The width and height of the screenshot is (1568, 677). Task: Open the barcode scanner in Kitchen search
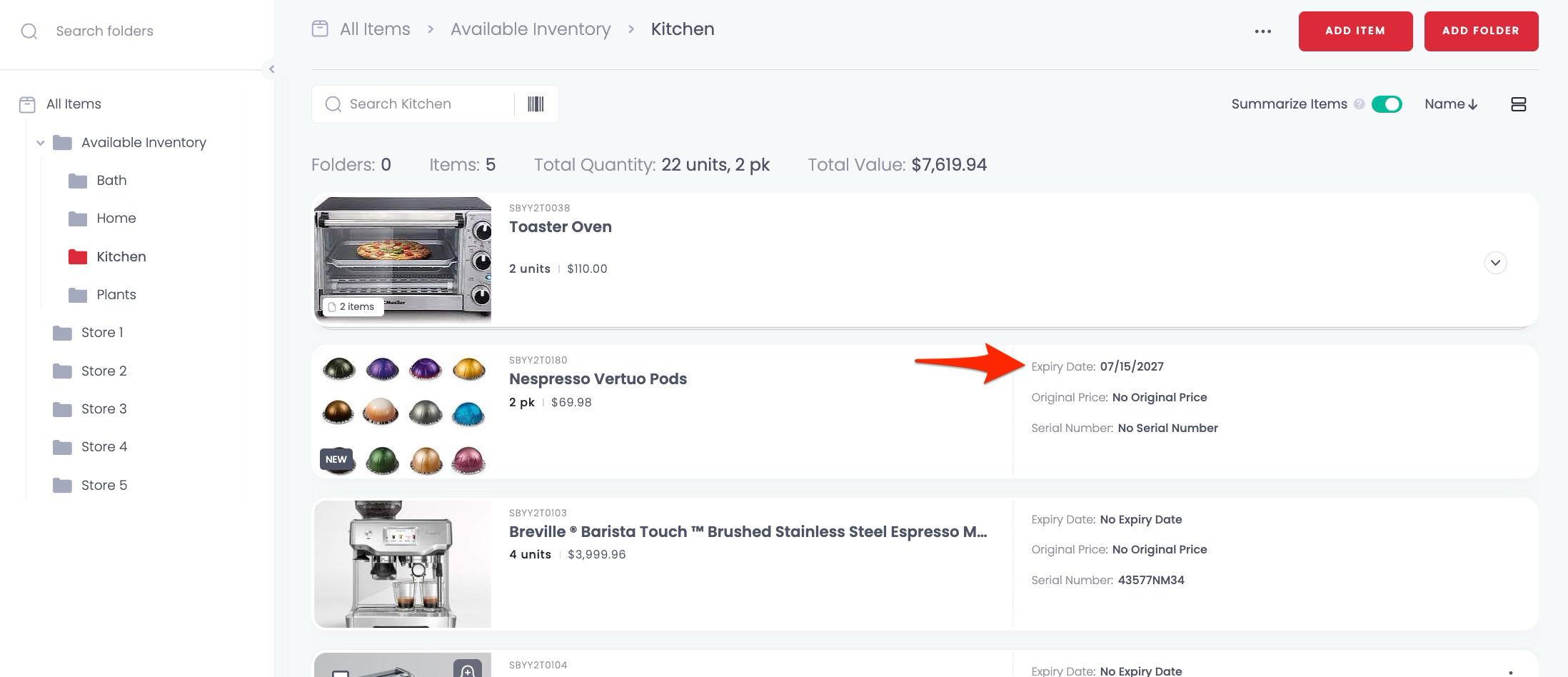click(x=535, y=104)
